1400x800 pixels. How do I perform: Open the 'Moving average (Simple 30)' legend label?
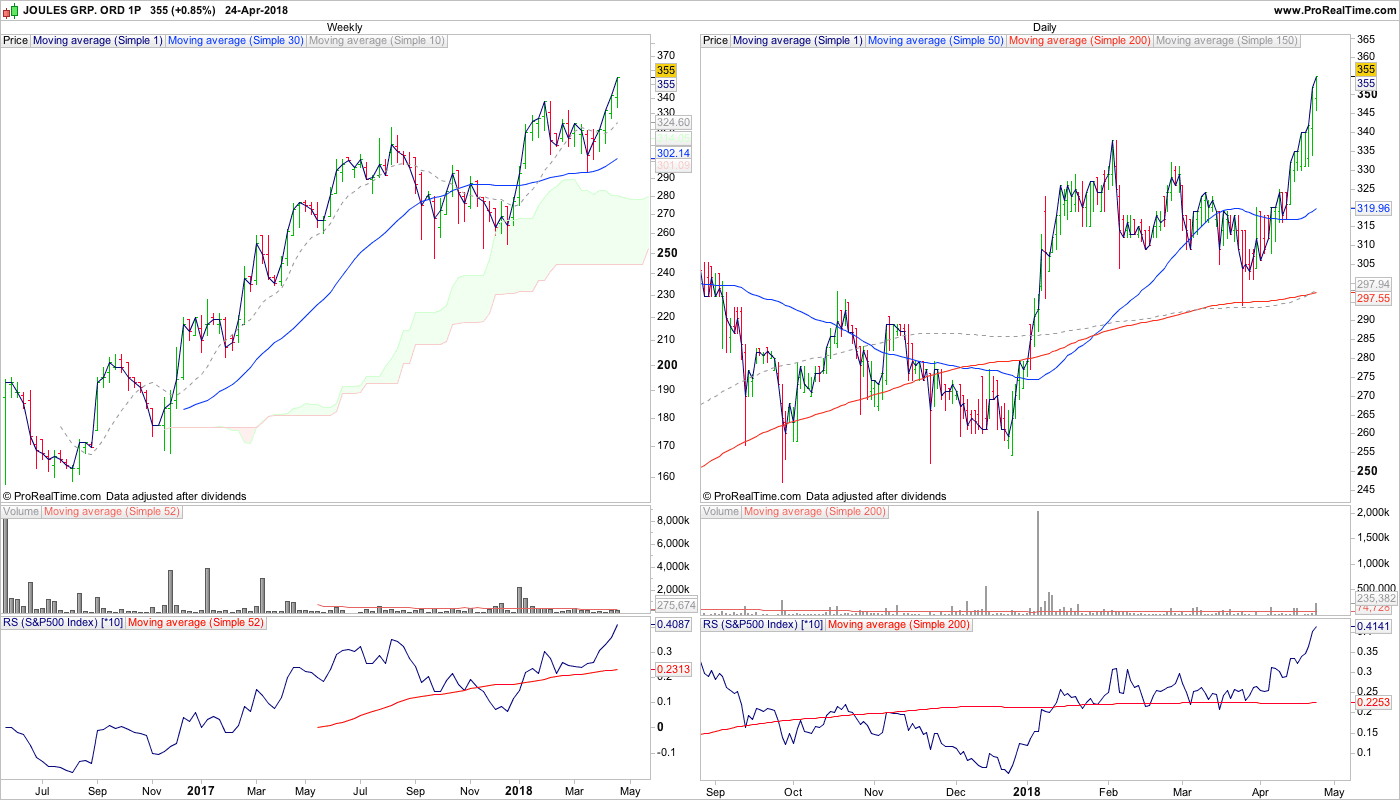236,41
